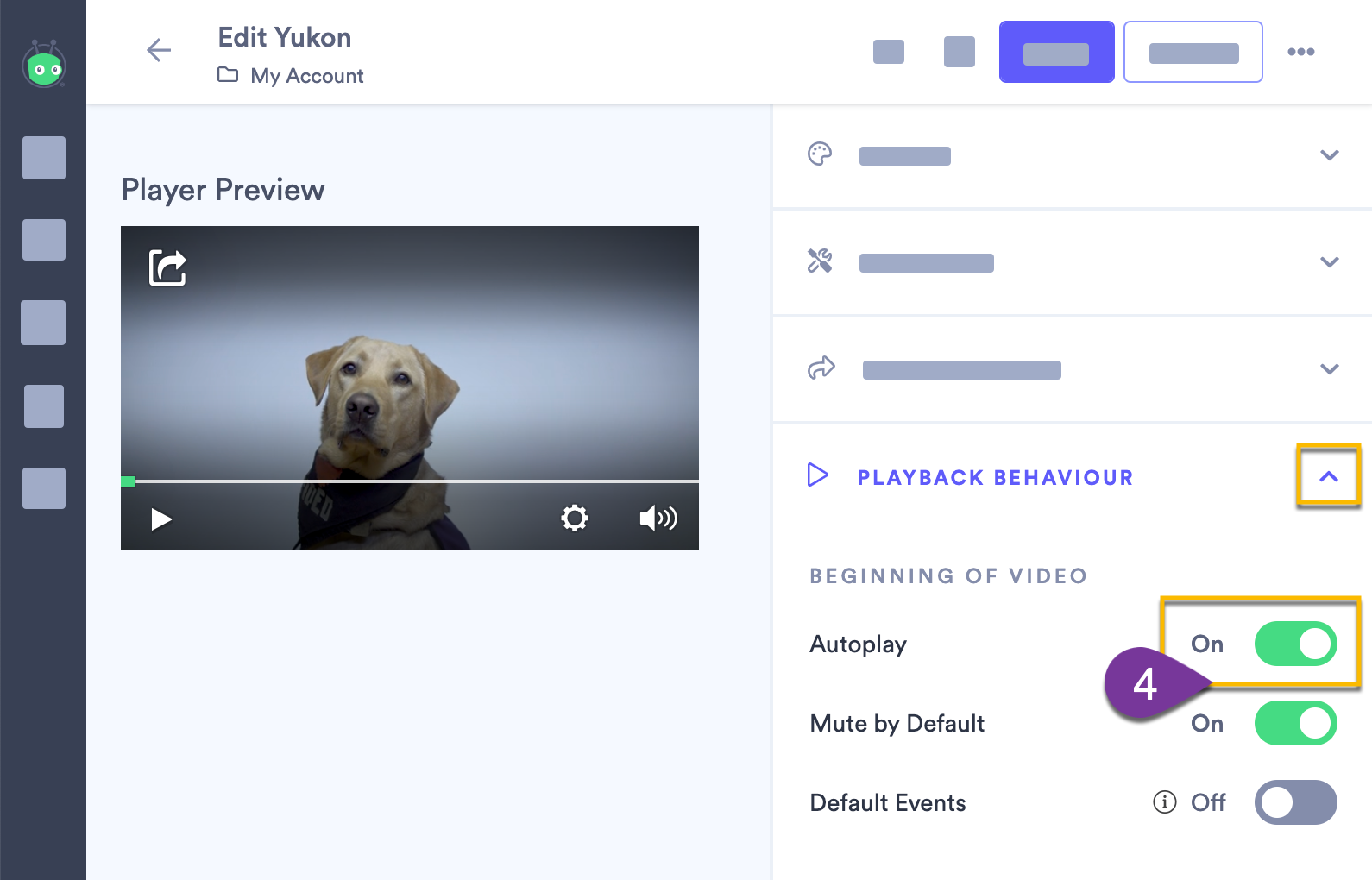1372x880 pixels.
Task: Click the outlined header button
Action: coord(1193,52)
